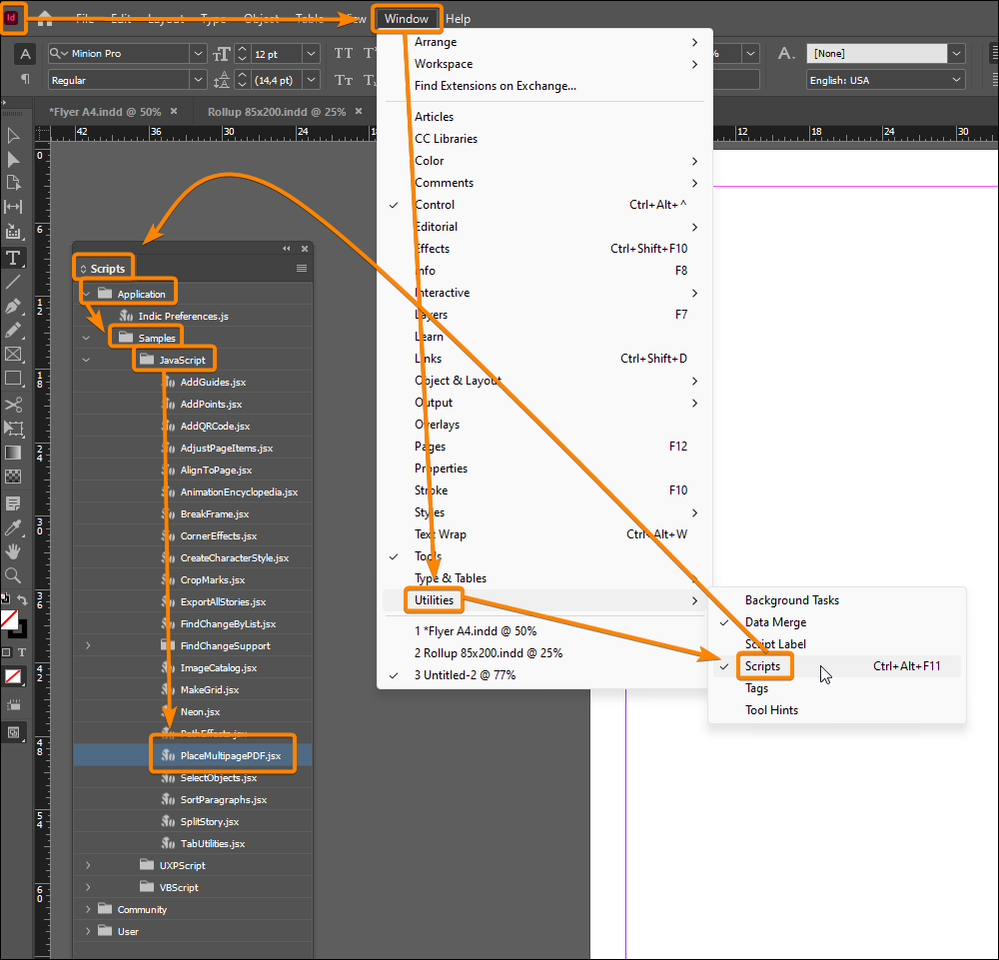The image size is (999, 960).
Task: Open the 12 pt font size dropdown
Action: pos(311,54)
